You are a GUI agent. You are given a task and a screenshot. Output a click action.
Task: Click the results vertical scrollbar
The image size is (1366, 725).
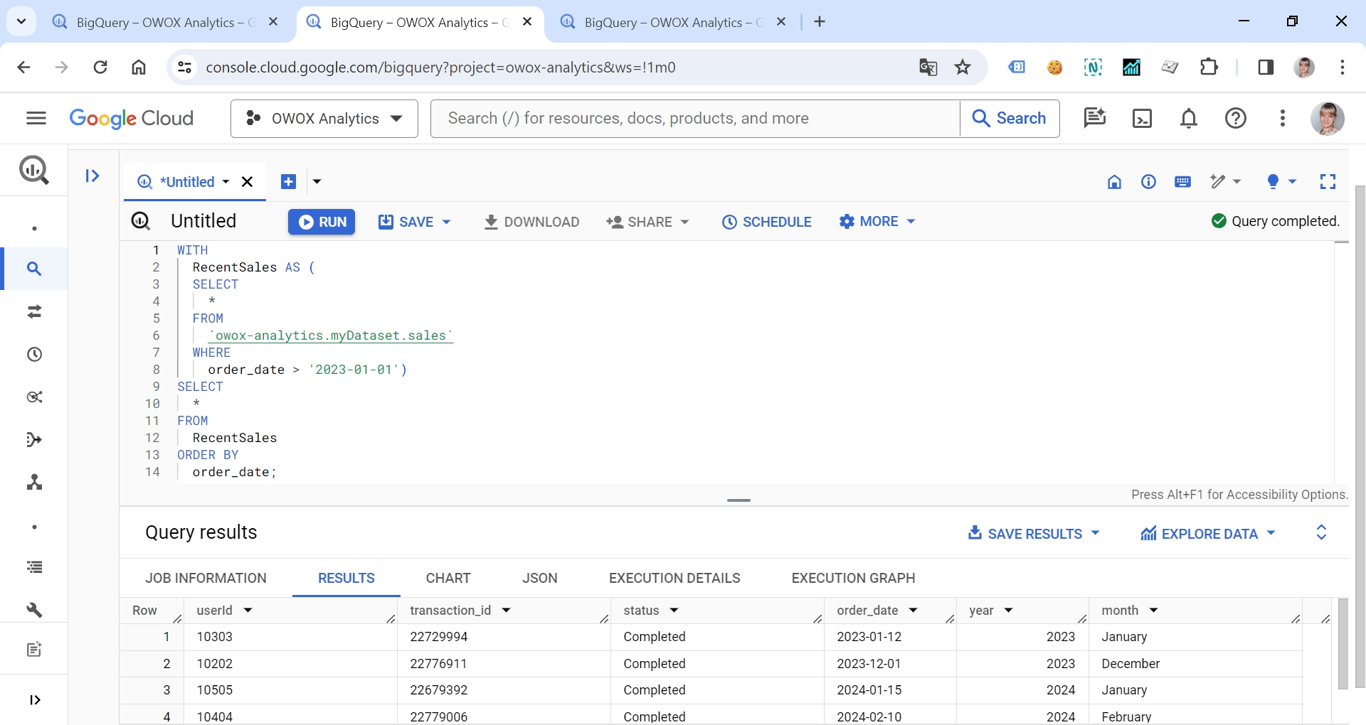[x=1343, y=643]
